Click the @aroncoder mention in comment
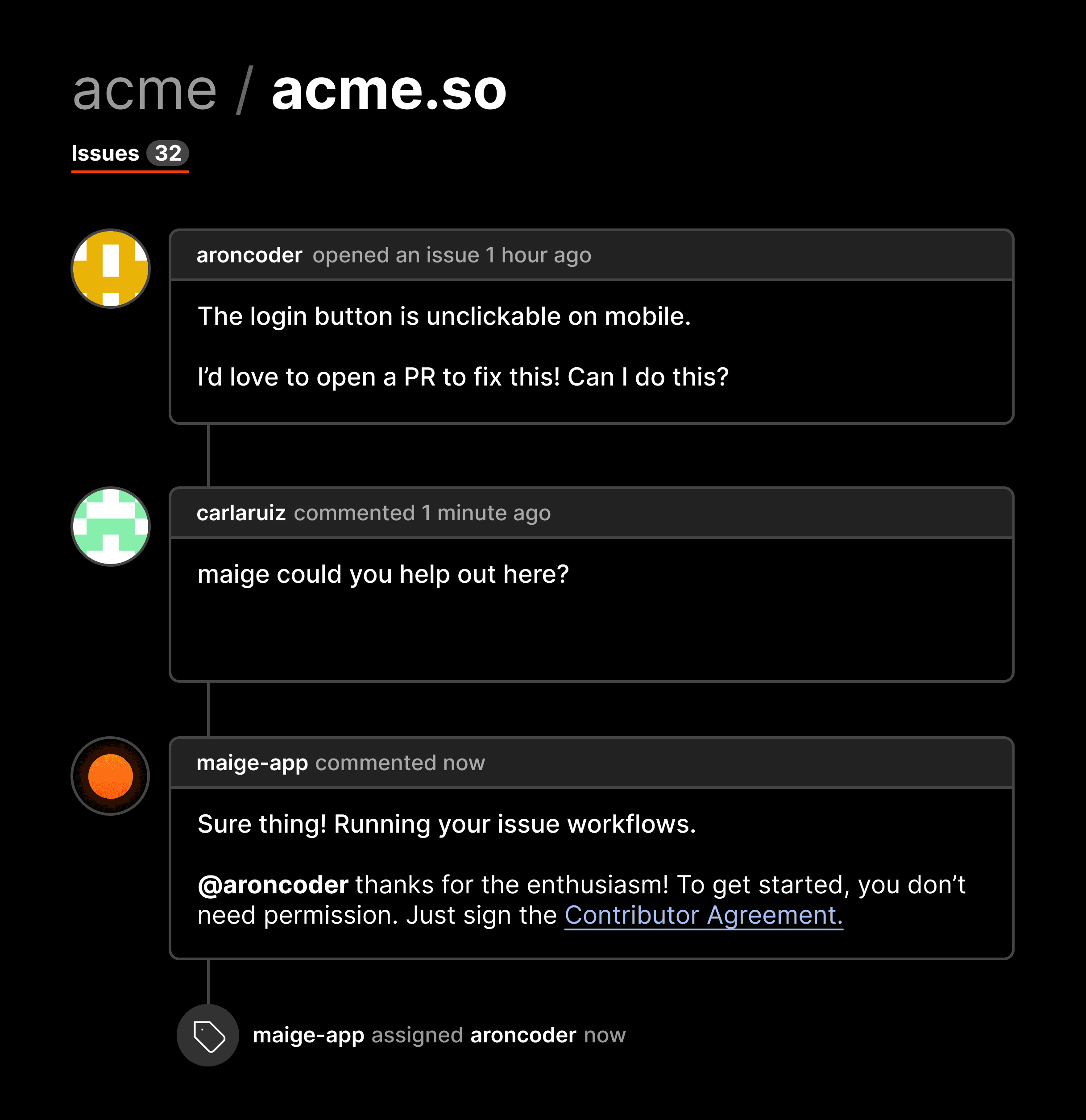The height and width of the screenshot is (1120, 1086). 273,884
